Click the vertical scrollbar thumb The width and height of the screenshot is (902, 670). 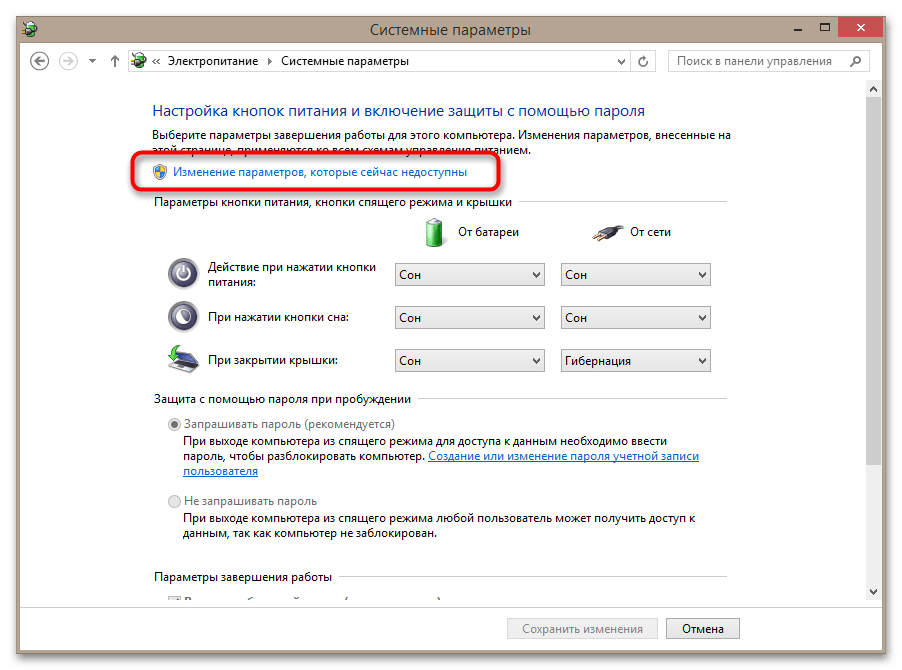point(873,281)
